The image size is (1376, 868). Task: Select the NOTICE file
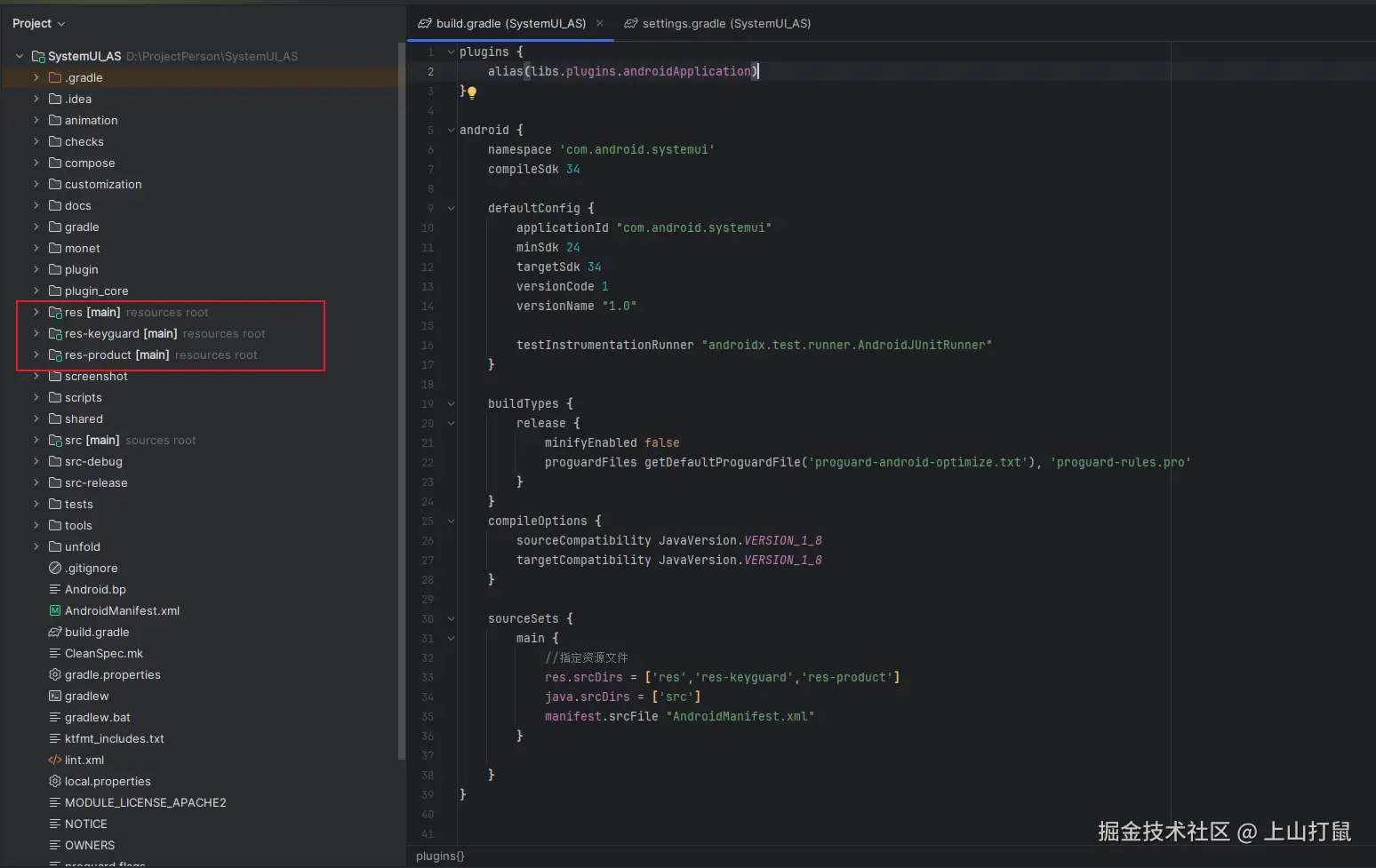coord(86,824)
